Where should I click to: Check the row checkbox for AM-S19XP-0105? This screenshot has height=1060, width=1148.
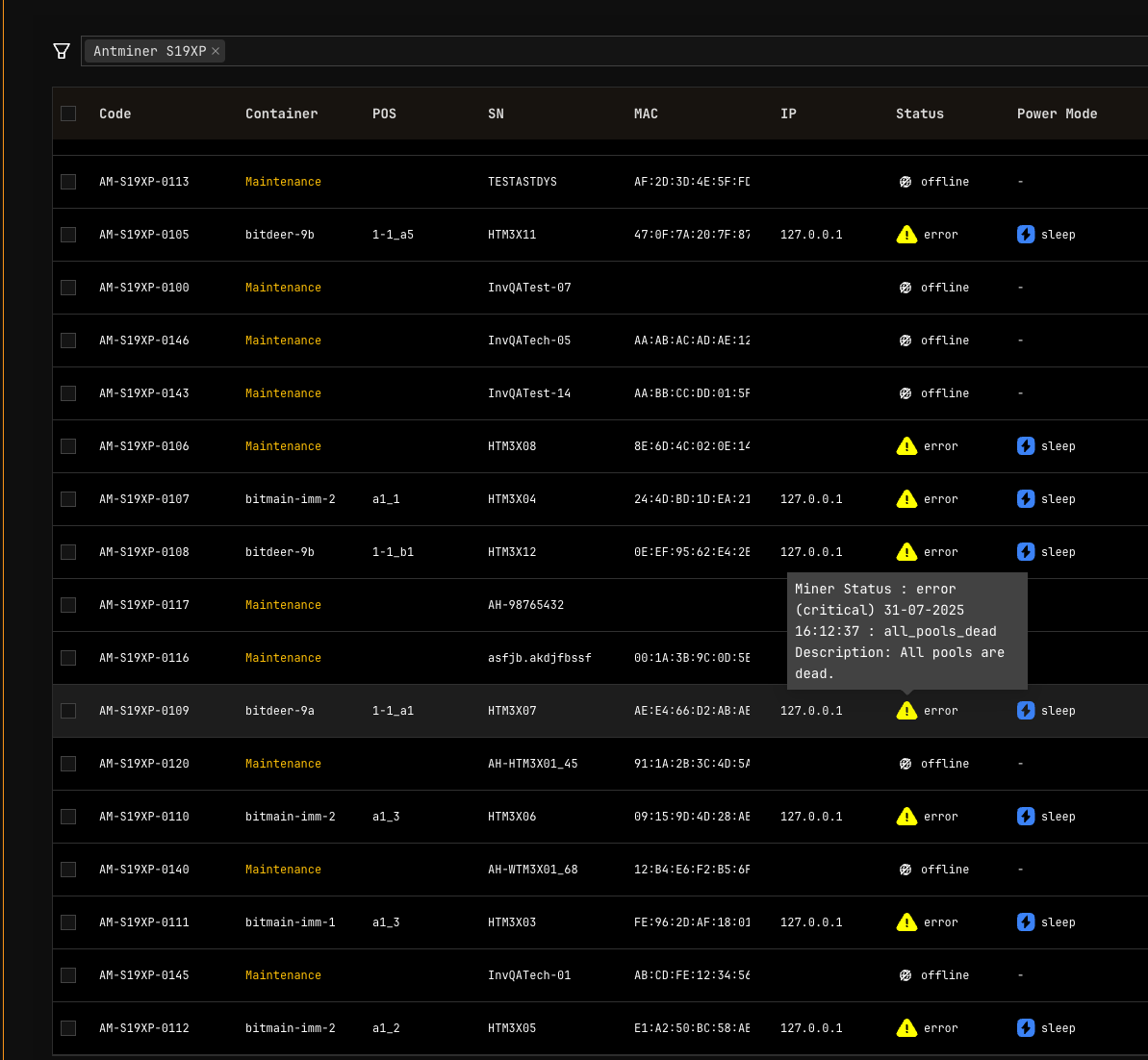(67, 234)
